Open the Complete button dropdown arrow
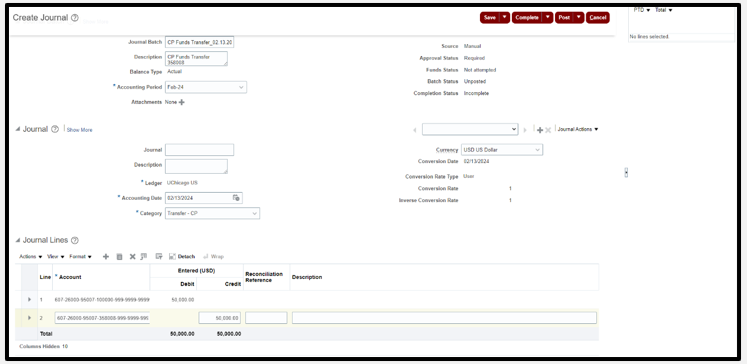This screenshot has height=364, width=747. click(548, 18)
